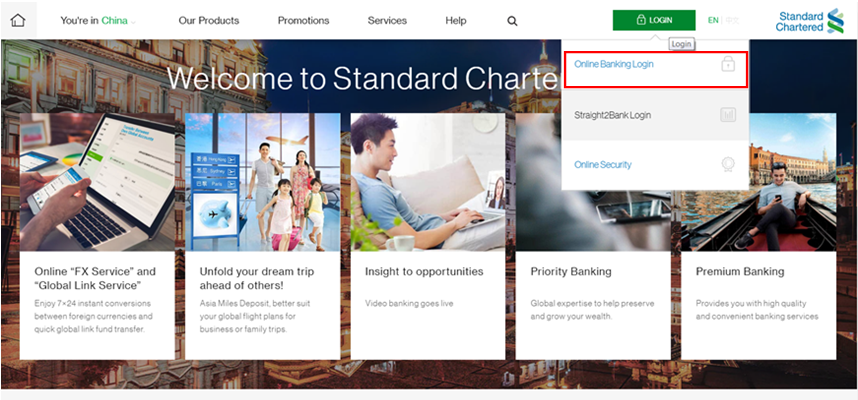
Task: Open Unfold your dream trip ahead of others title
Action: tap(257, 278)
